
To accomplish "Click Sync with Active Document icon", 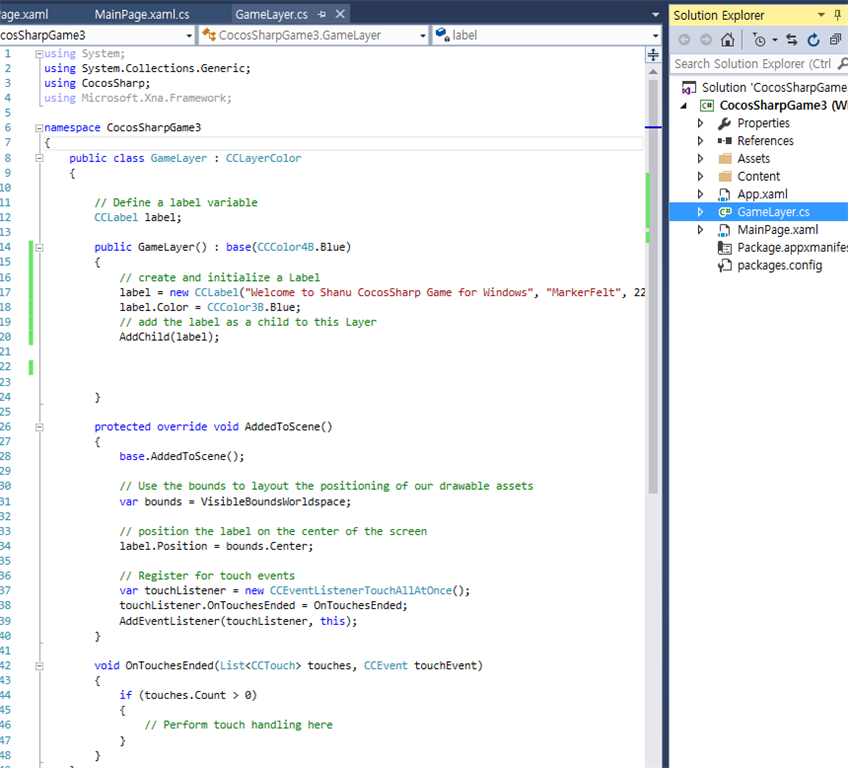I will tap(792, 40).
